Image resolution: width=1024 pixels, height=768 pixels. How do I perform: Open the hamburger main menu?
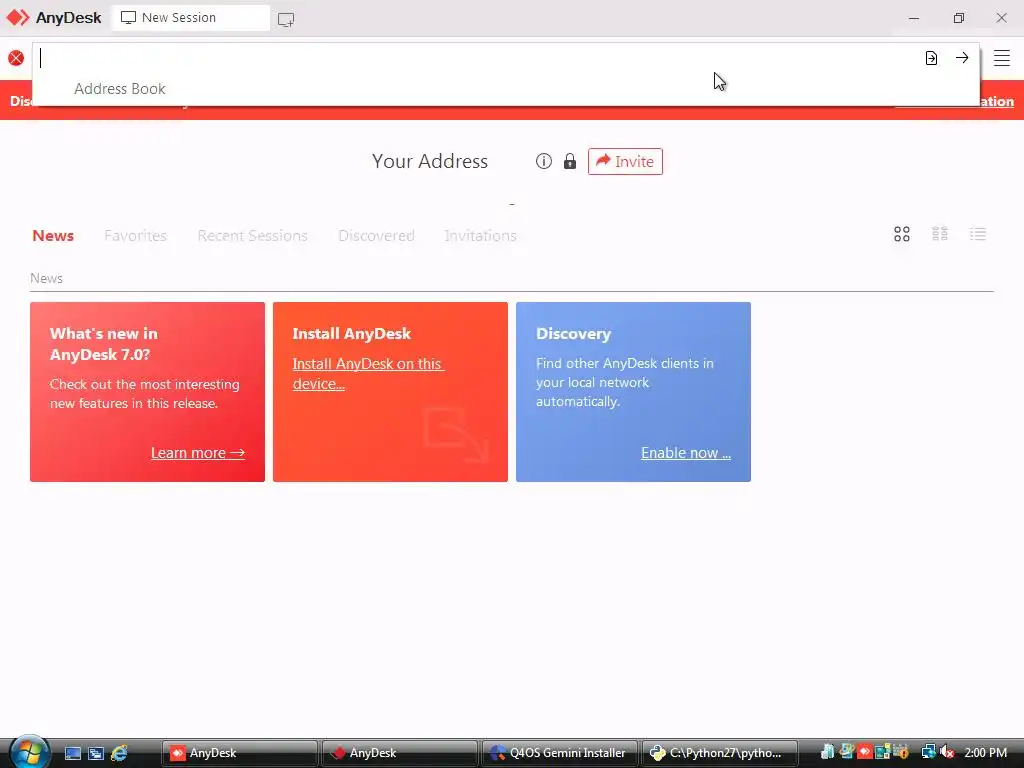(x=1002, y=58)
